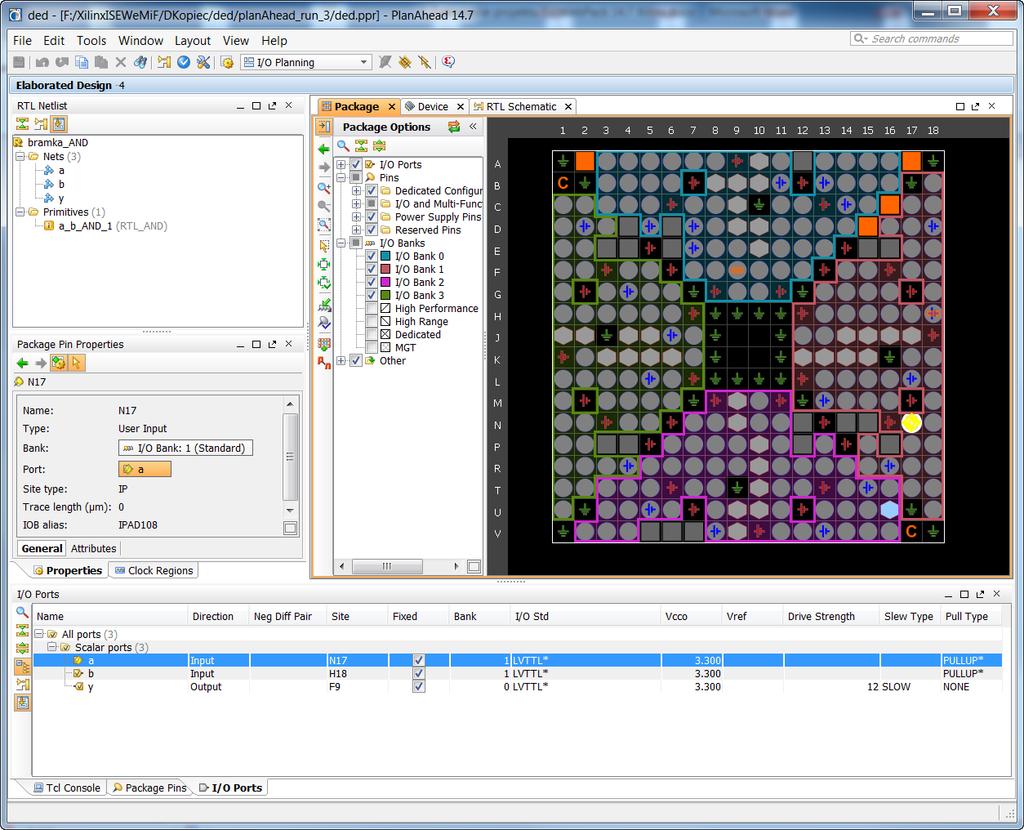Click the blue checkmark toolbar icon
This screenshot has width=1024, height=830.
coord(184,62)
